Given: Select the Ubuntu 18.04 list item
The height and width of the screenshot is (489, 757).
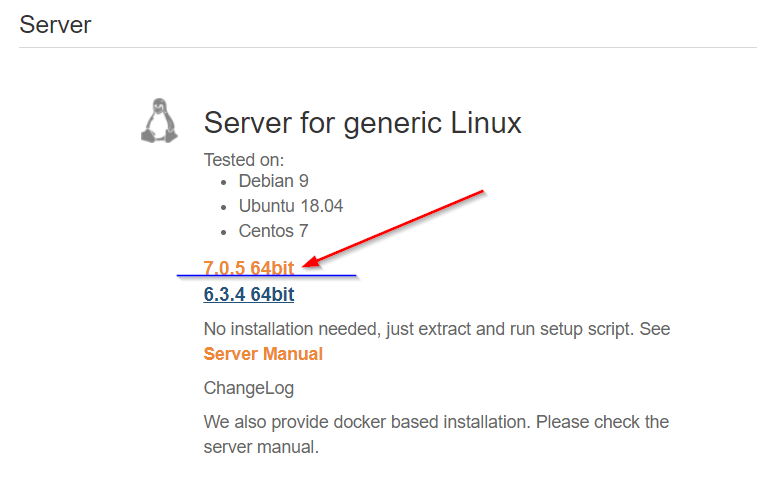Looking at the screenshot, I should pos(291,206).
